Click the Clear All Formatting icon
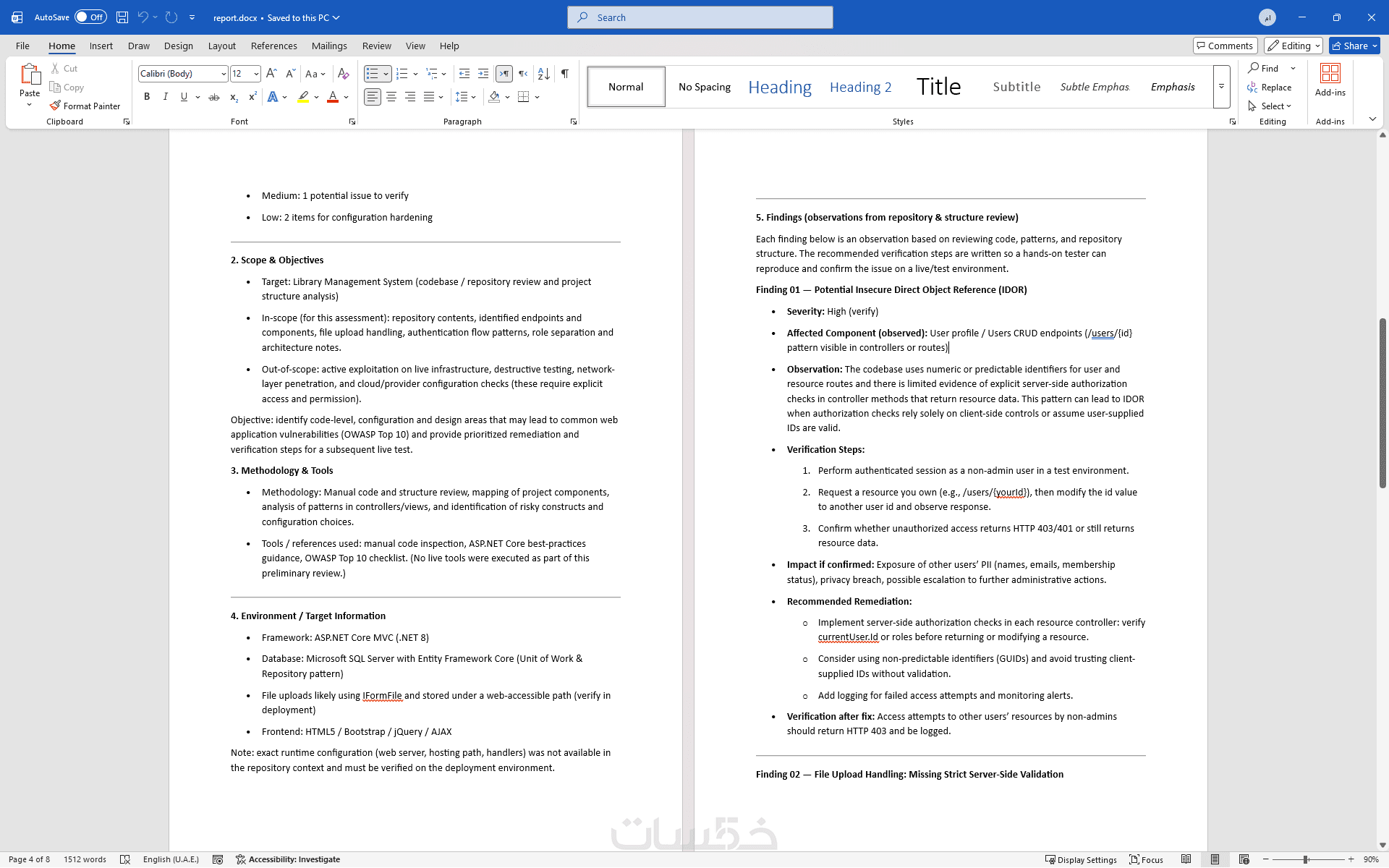Image resolution: width=1389 pixels, height=868 pixels. point(343,74)
